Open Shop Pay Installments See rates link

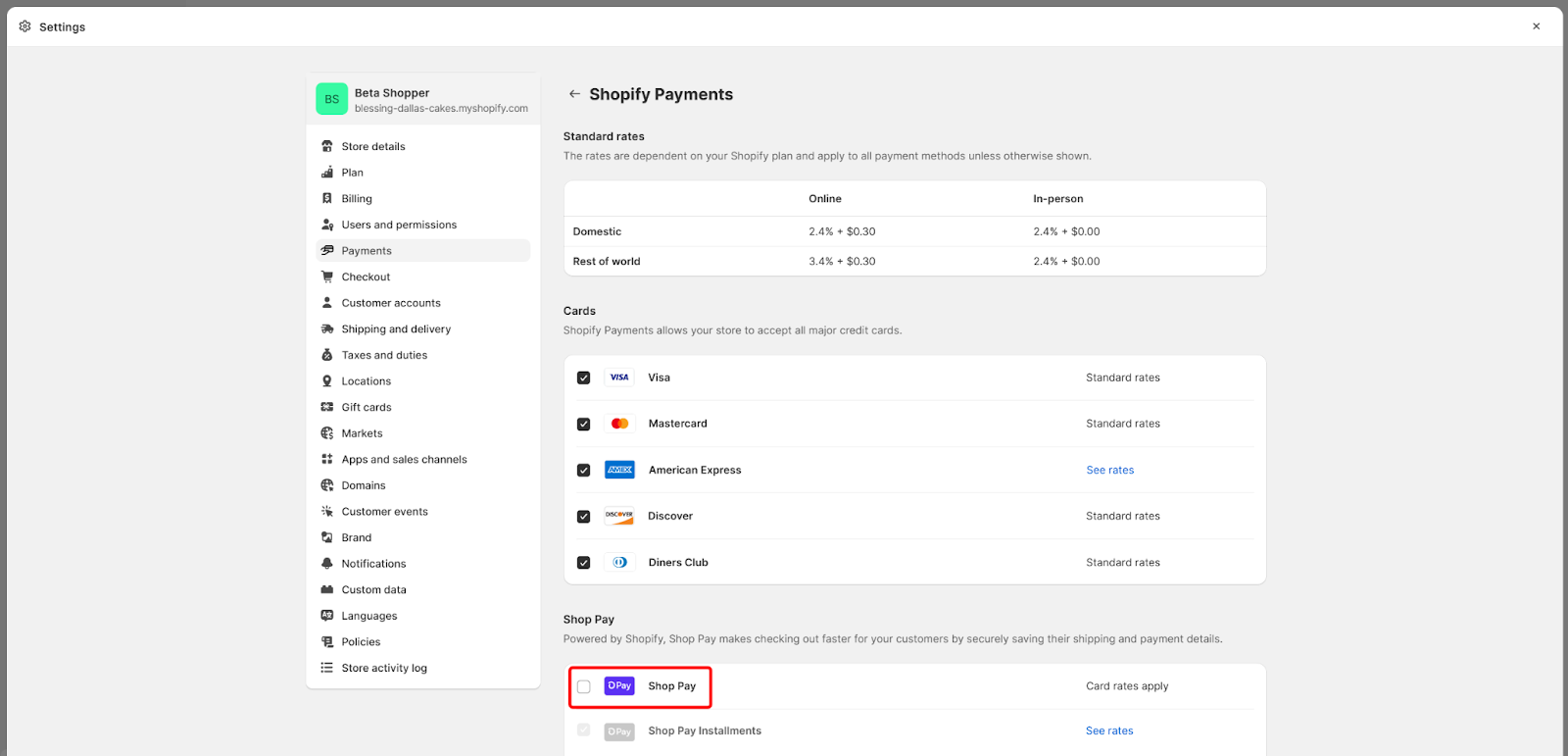click(1109, 731)
